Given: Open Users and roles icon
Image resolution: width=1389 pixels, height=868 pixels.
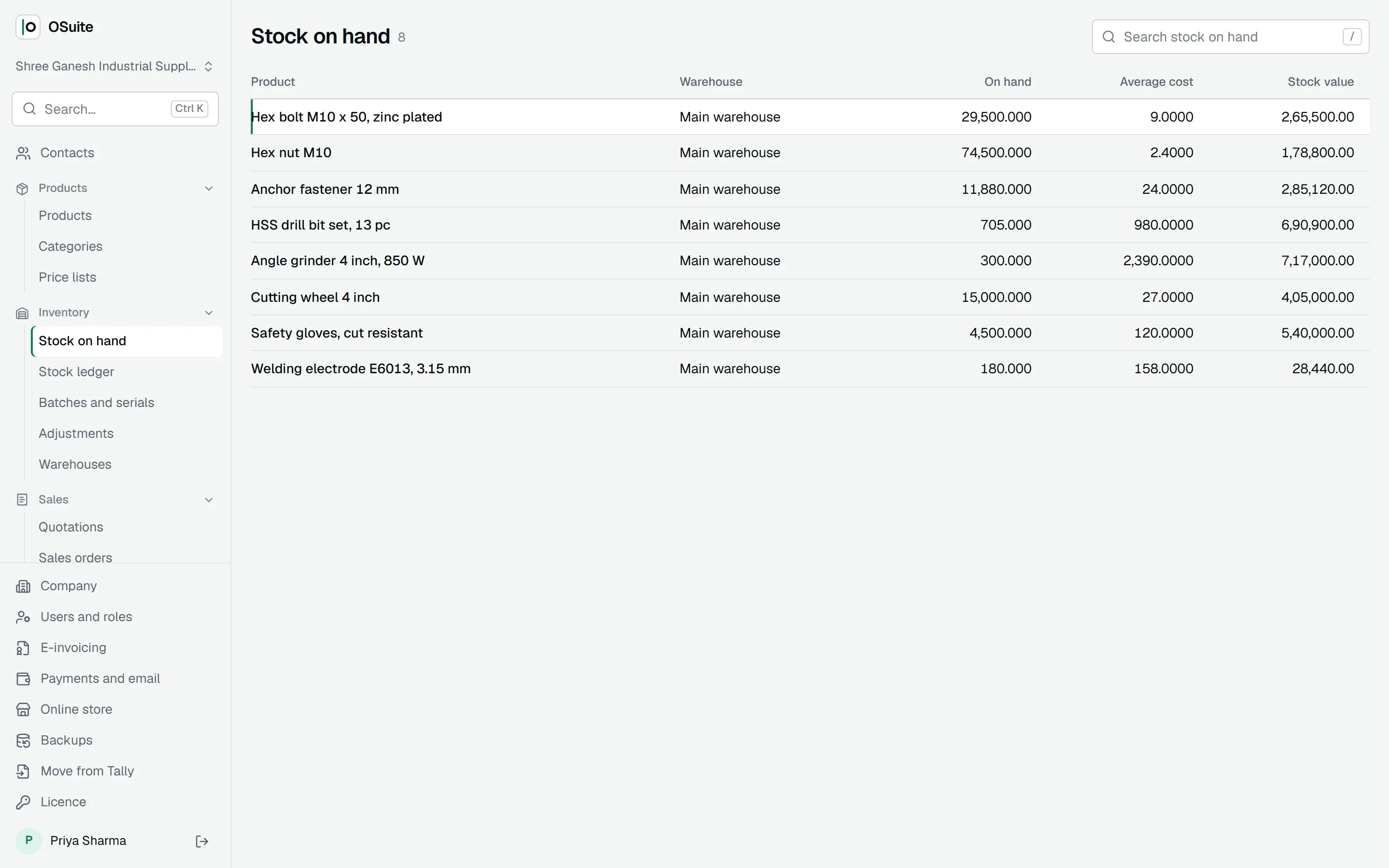Looking at the screenshot, I should click(23, 617).
